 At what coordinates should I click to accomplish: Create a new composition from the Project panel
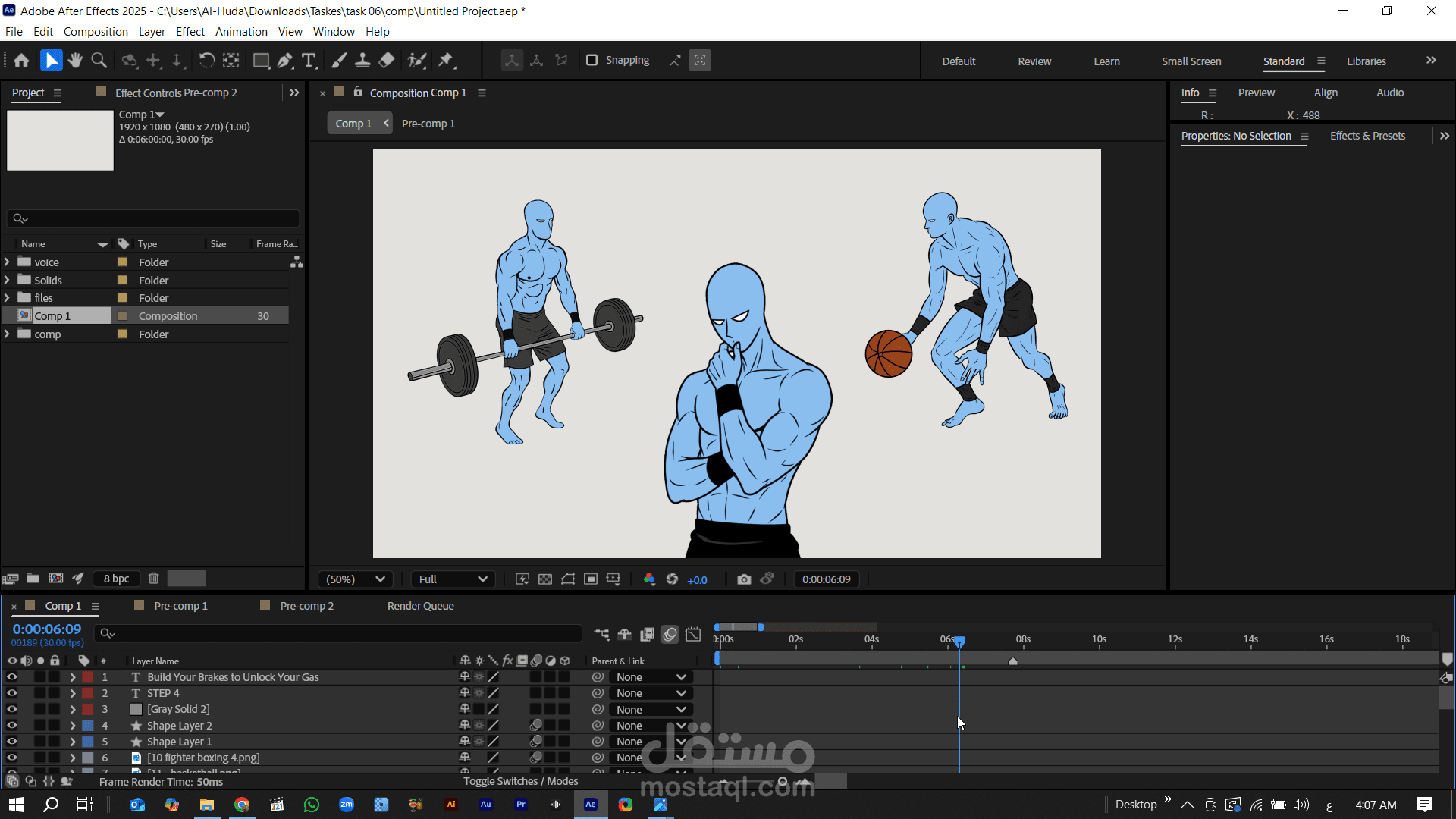[56, 579]
